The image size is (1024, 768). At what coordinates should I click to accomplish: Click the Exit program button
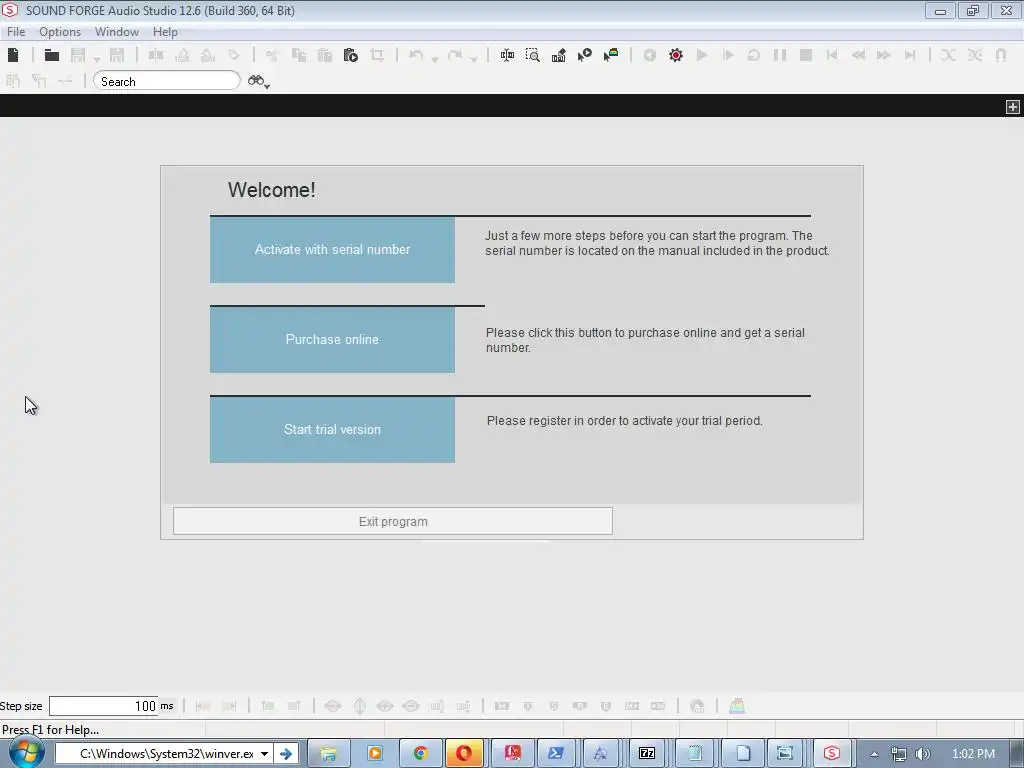pyautogui.click(x=393, y=521)
